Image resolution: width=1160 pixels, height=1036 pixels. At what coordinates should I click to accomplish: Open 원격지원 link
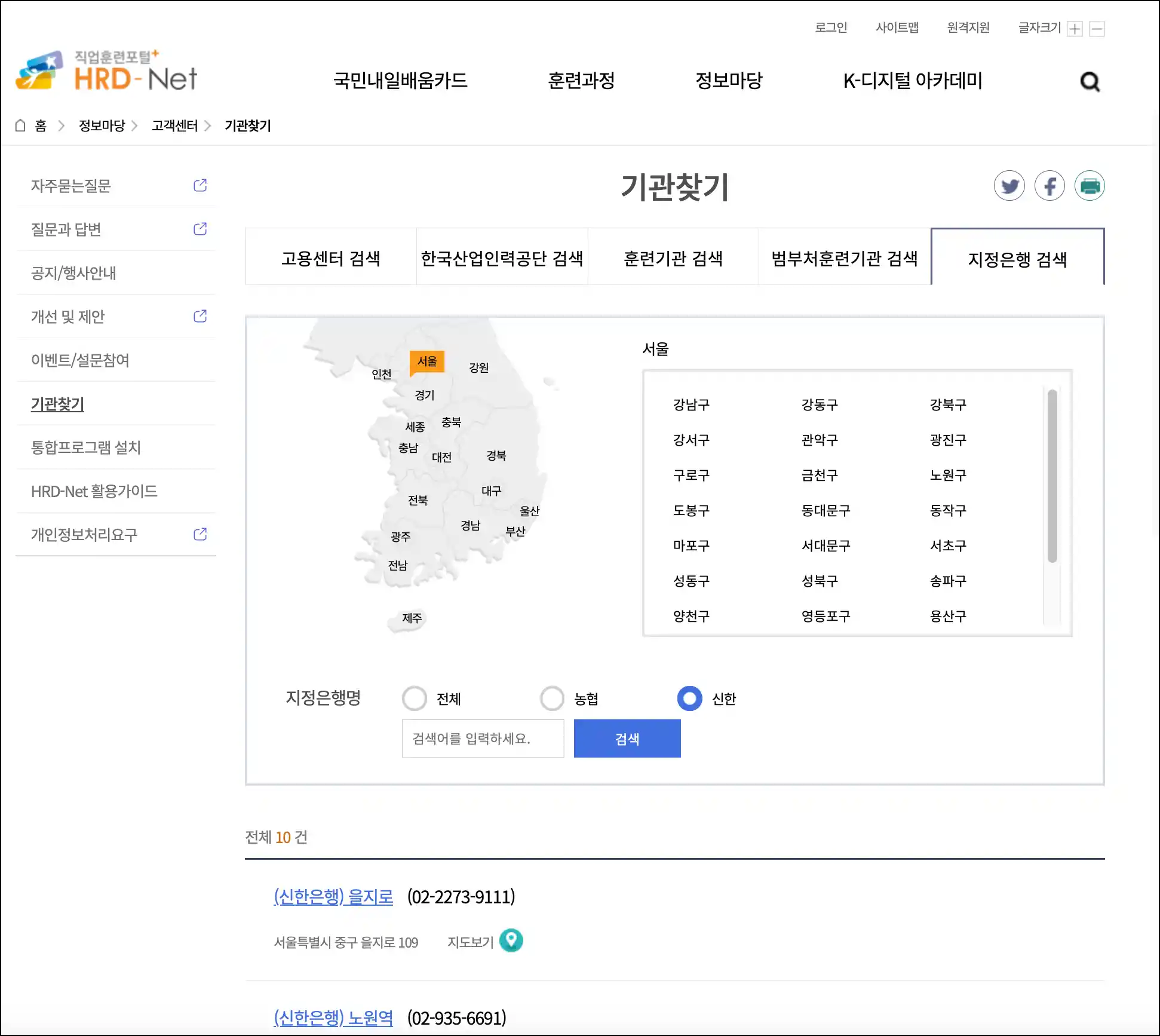tap(968, 27)
